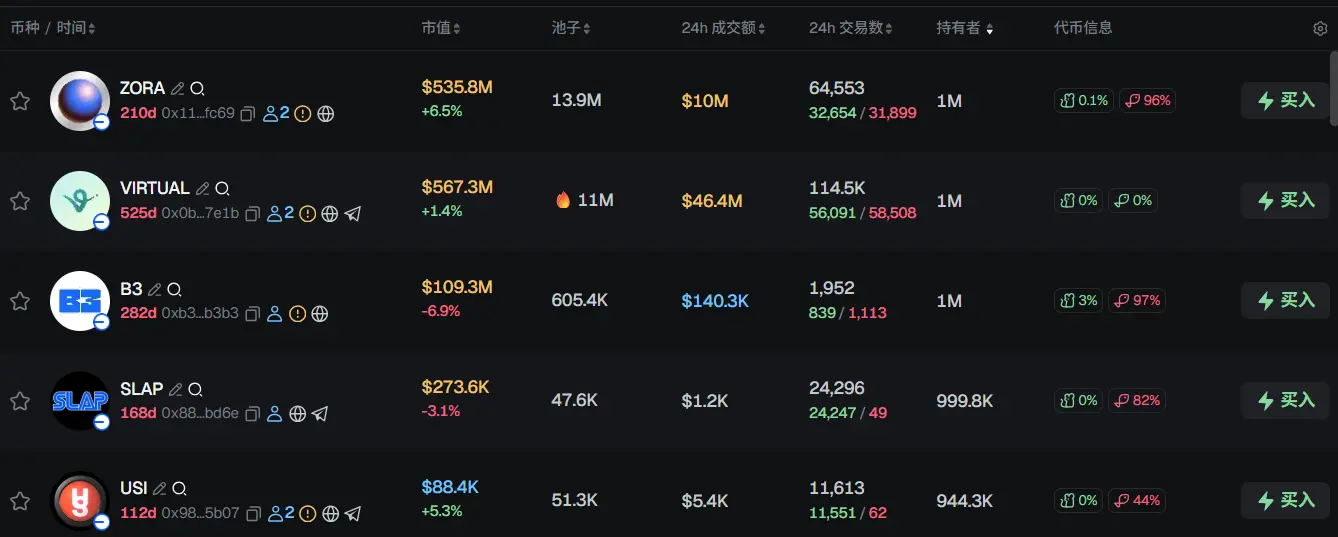Open table settings gear icon
1338x537 pixels.
(x=1320, y=29)
